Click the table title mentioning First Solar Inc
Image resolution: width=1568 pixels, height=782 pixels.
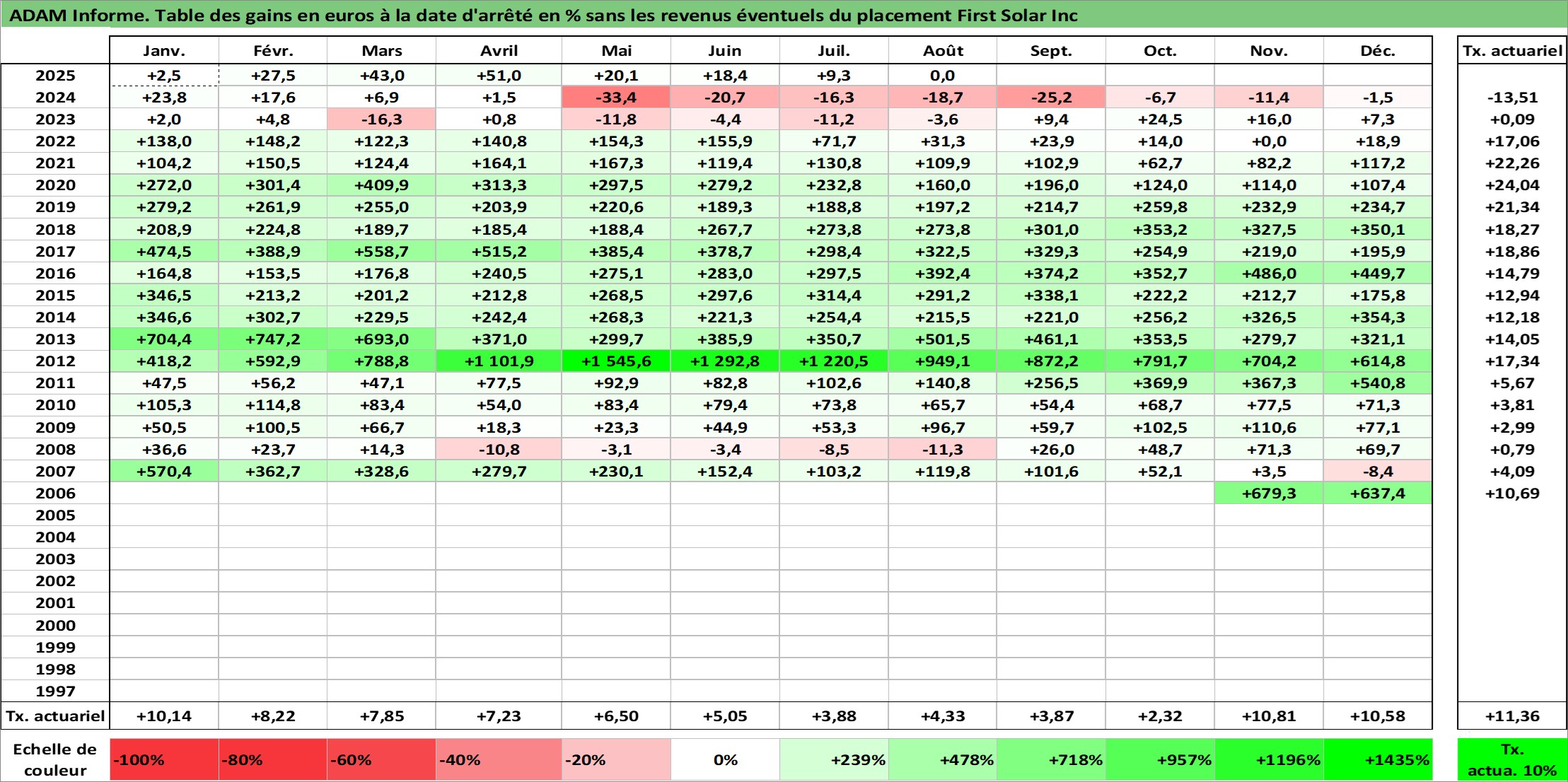pyautogui.click(x=543, y=16)
